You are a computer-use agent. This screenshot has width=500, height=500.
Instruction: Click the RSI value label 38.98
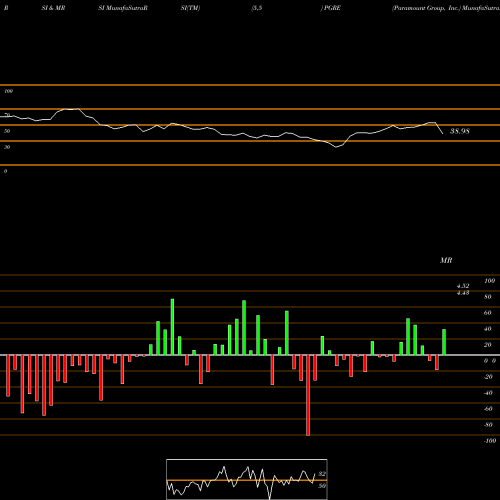460,131
